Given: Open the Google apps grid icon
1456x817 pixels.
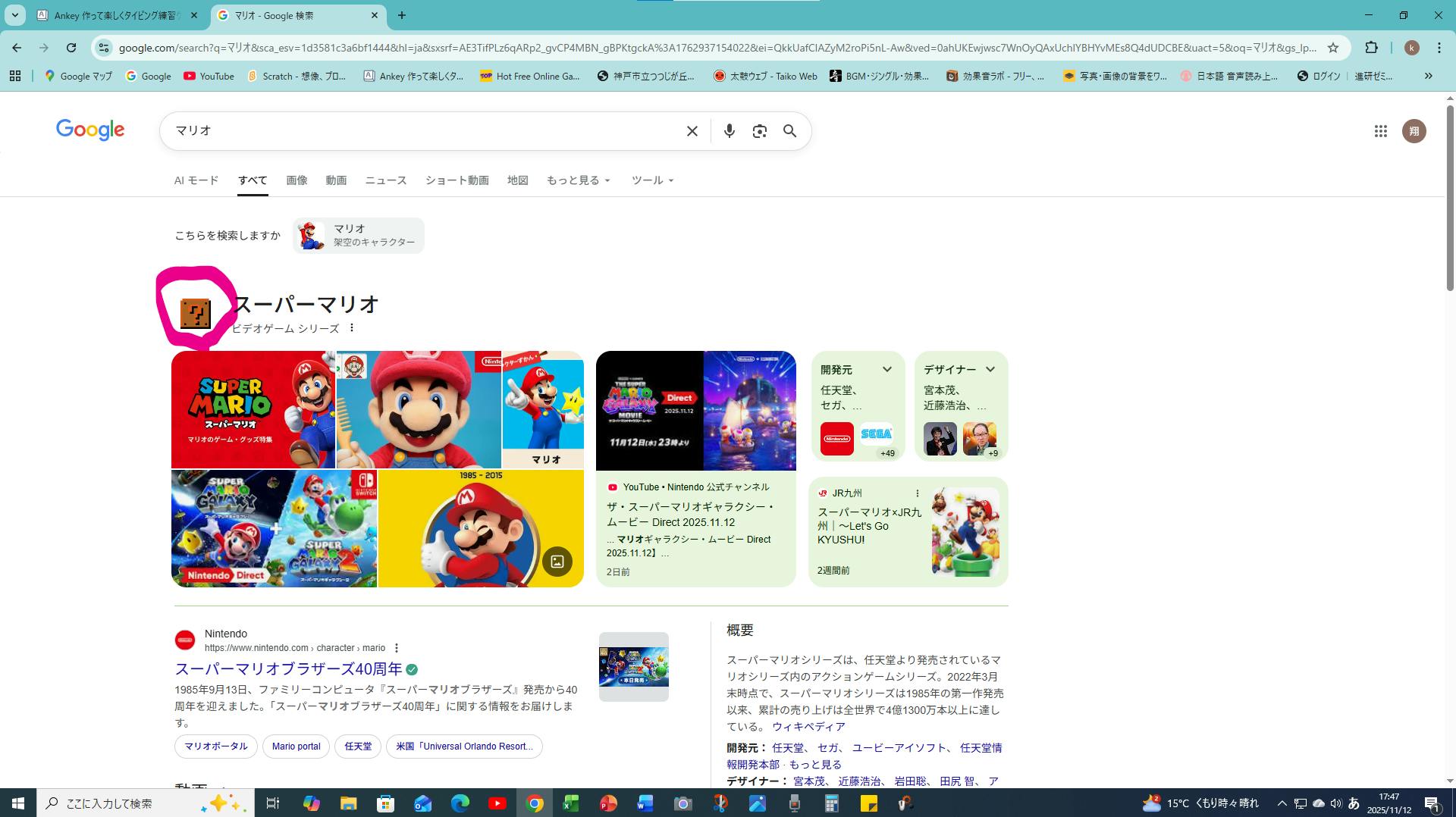Looking at the screenshot, I should [x=1380, y=131].
